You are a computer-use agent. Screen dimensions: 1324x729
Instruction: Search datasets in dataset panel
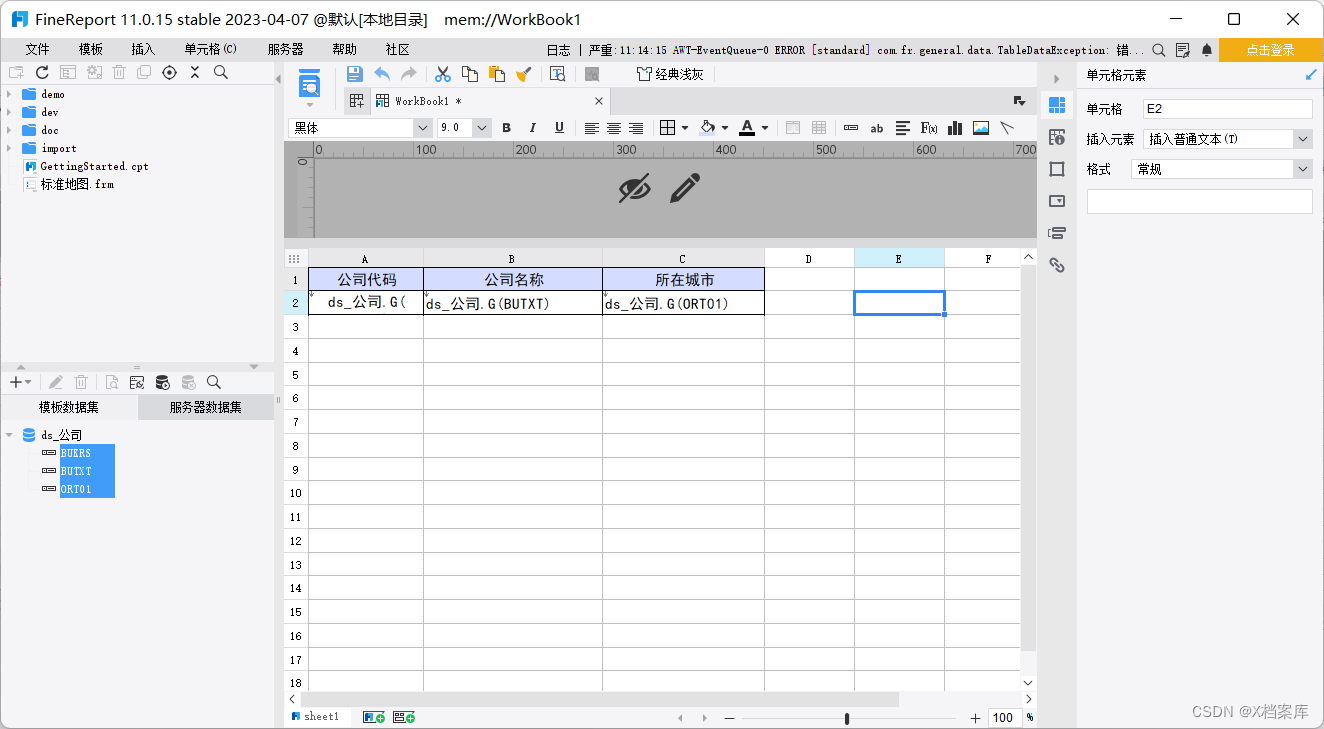tap(213, 382)
